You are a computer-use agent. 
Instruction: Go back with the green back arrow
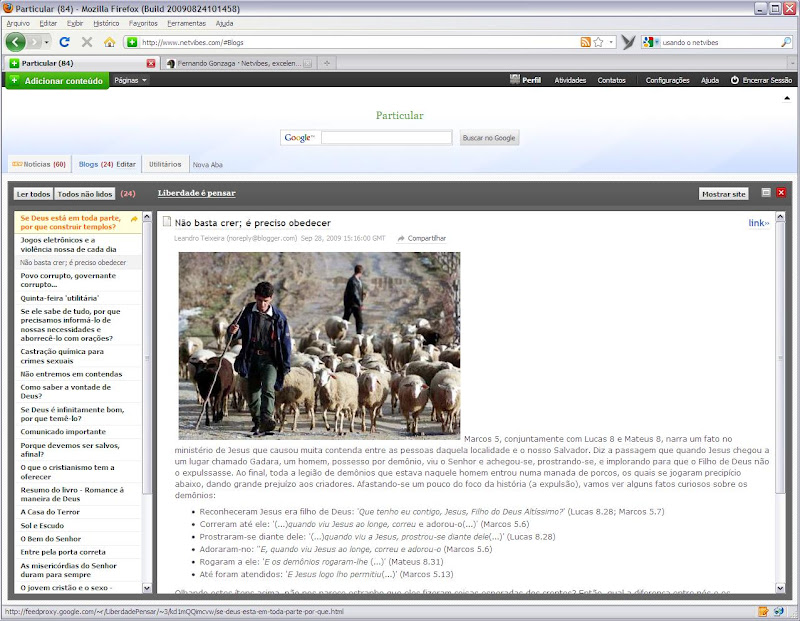[16, 42]
